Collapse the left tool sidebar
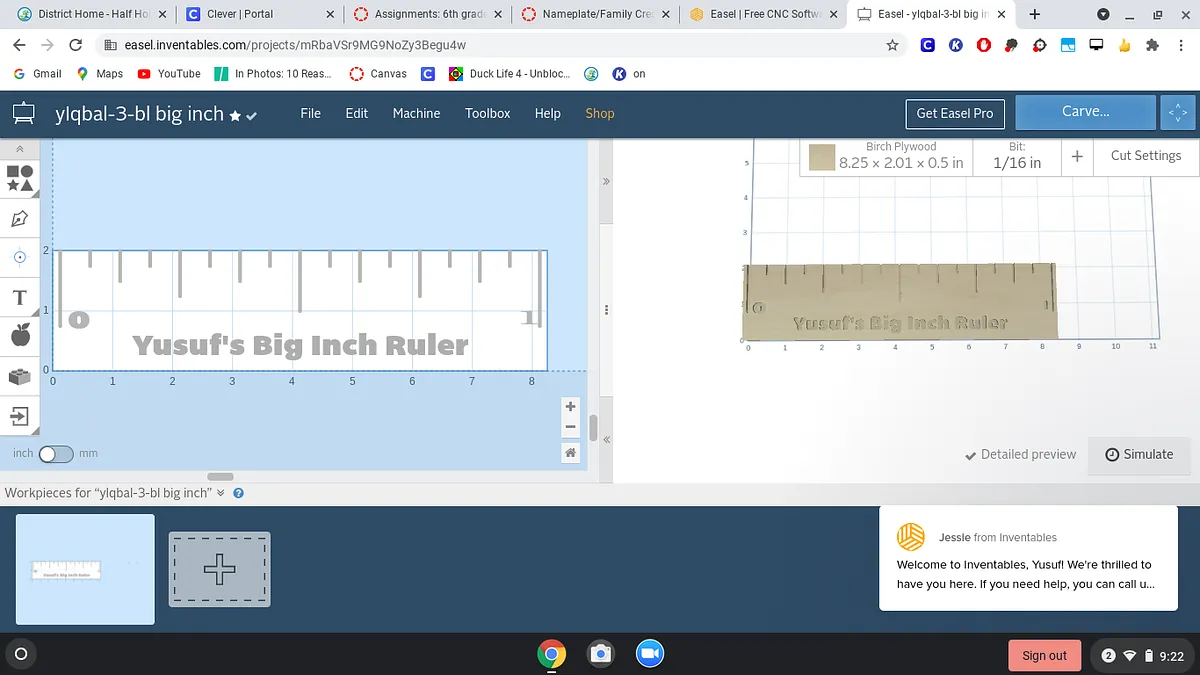The height and width of the screenshot is (675, 1200). click(x=20, y=149)
